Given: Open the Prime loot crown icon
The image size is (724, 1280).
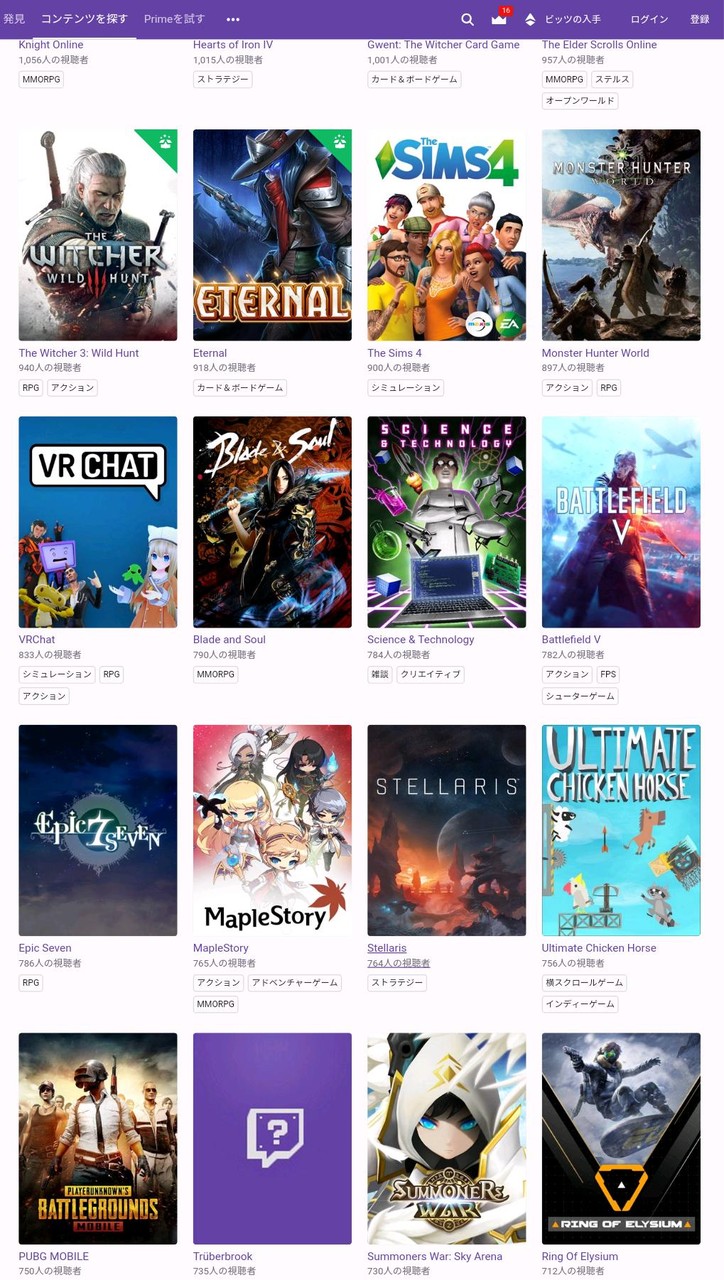Looking at the screenshot, I should coord(499,19).
